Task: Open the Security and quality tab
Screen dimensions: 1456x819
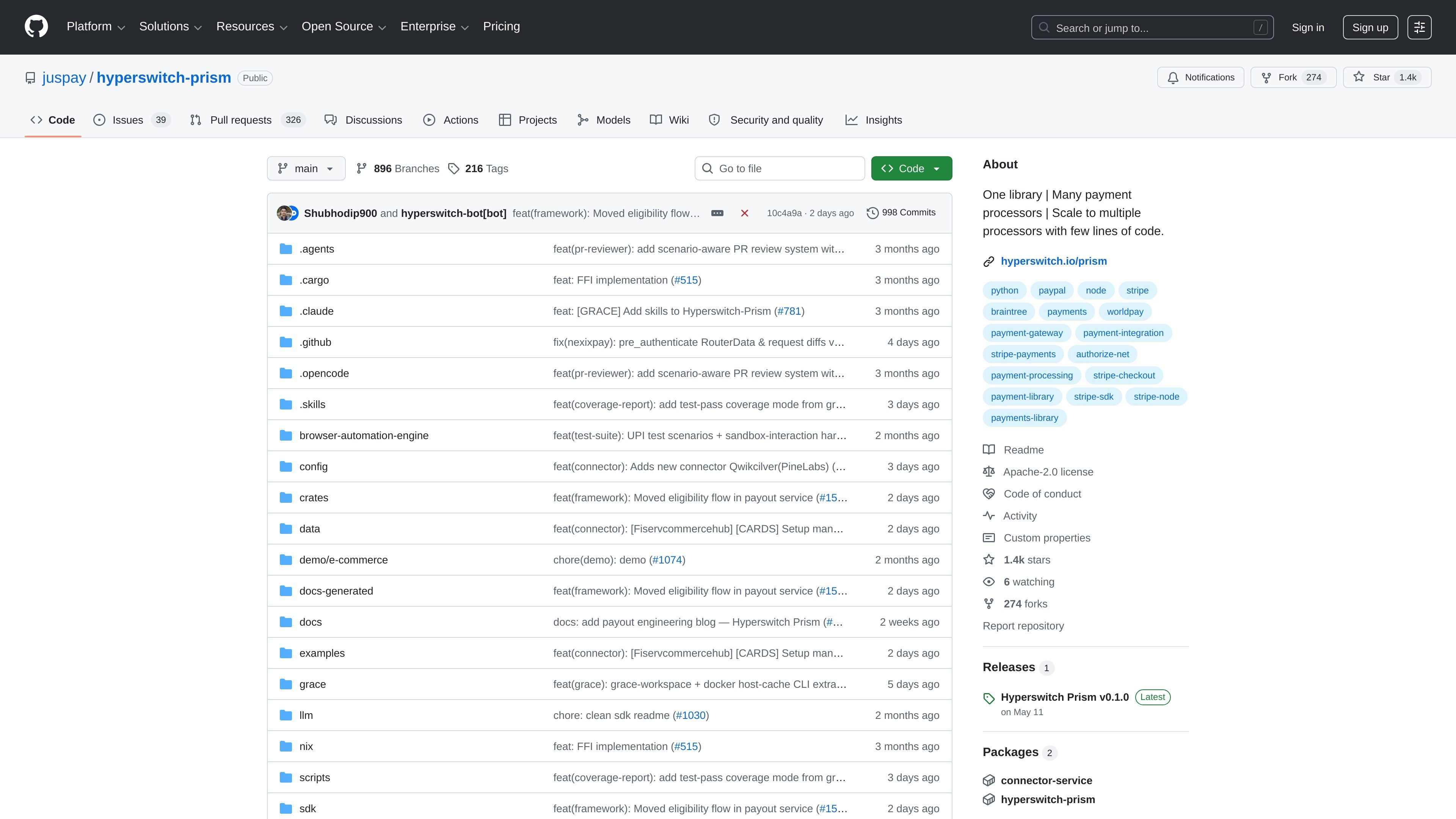Action: (766, 120)
